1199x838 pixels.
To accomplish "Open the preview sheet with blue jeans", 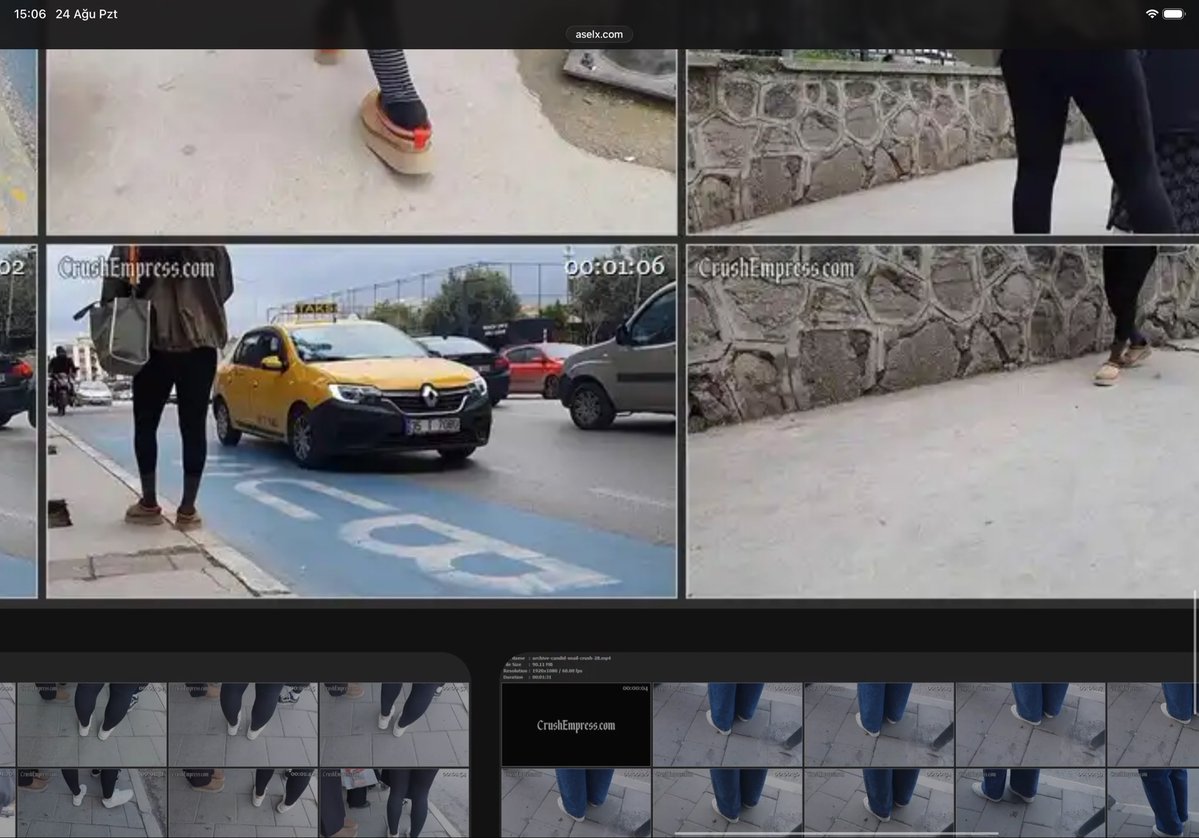I will (x=850, y=745).
